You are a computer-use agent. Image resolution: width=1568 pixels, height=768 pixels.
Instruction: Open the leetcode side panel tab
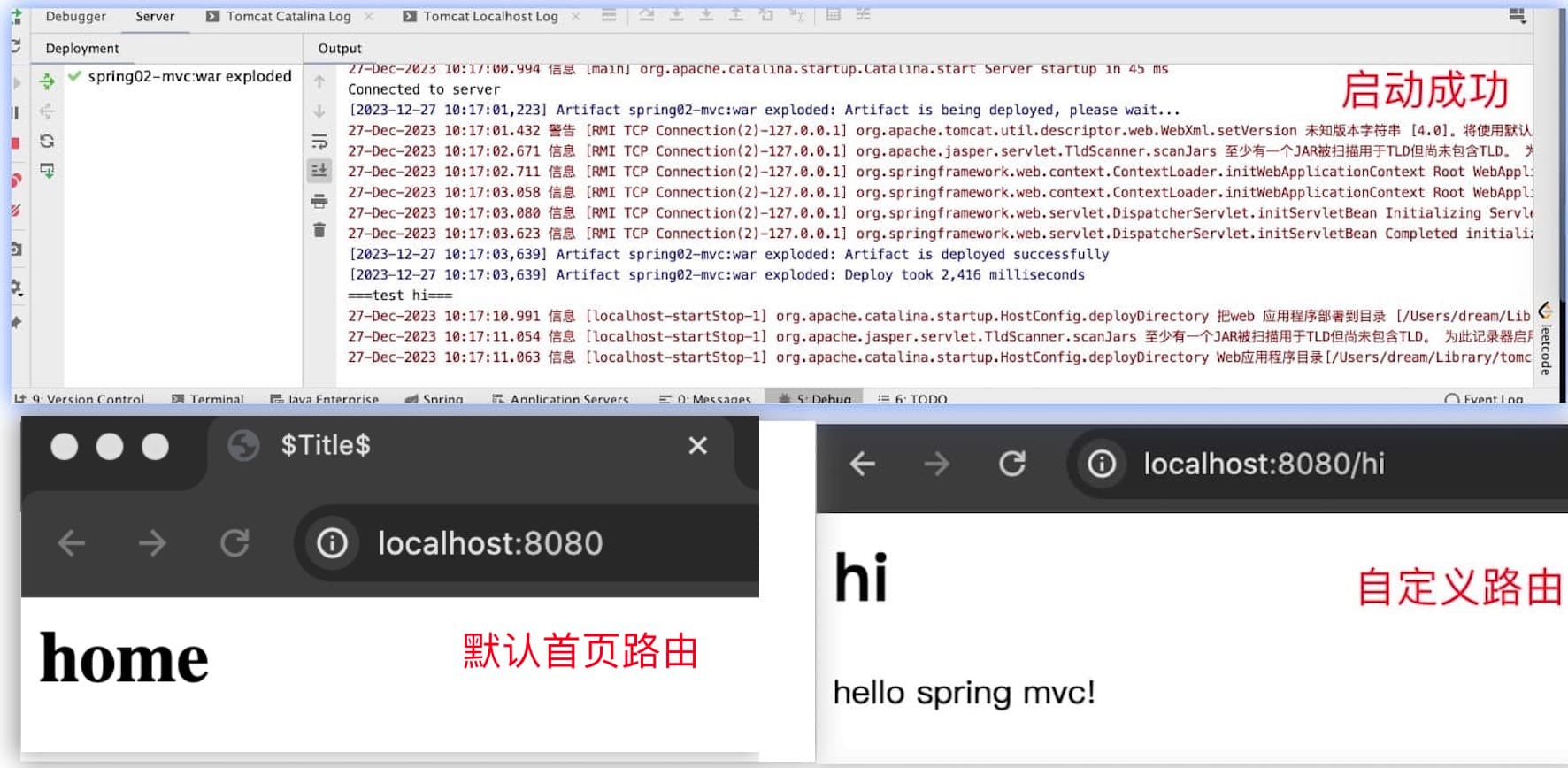1545,339
